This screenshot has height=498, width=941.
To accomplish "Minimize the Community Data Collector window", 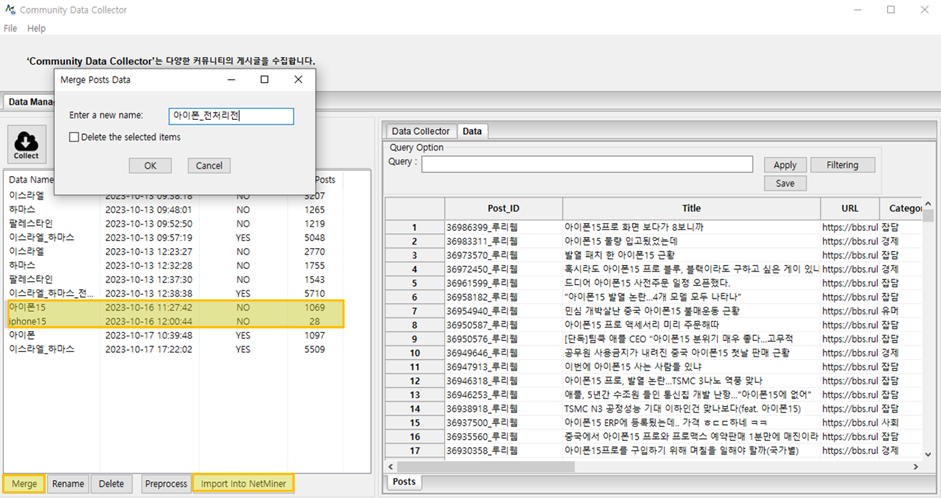I will [x=858, y=10].
